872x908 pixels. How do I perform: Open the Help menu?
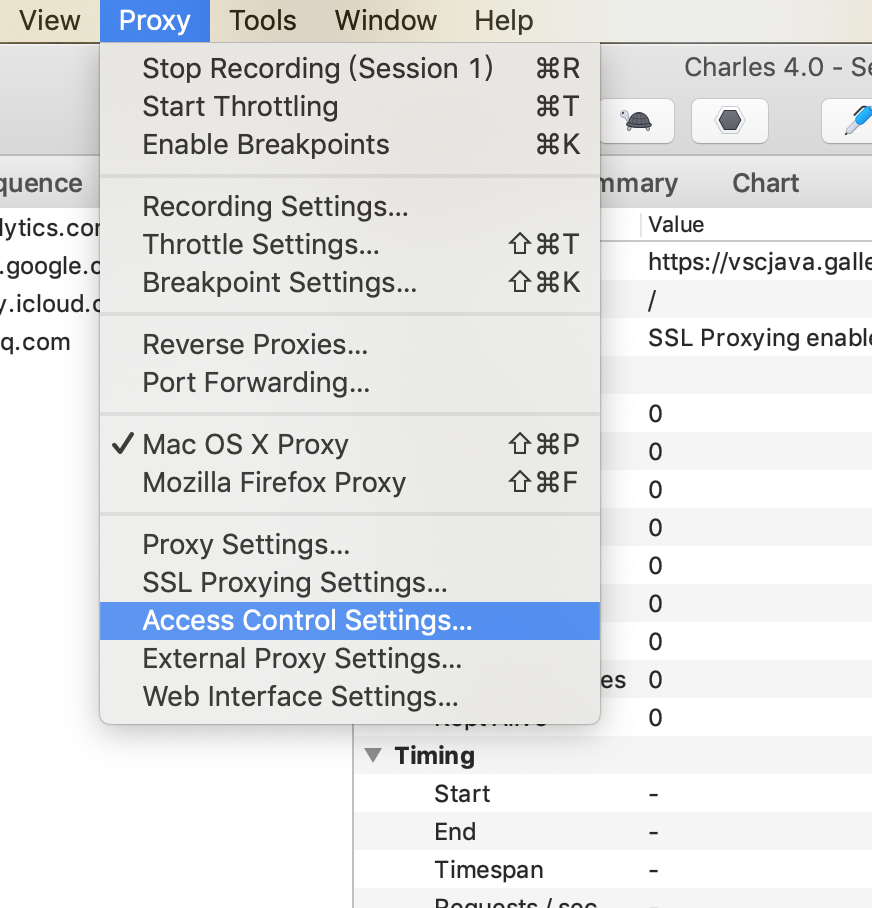coord(504,21)
